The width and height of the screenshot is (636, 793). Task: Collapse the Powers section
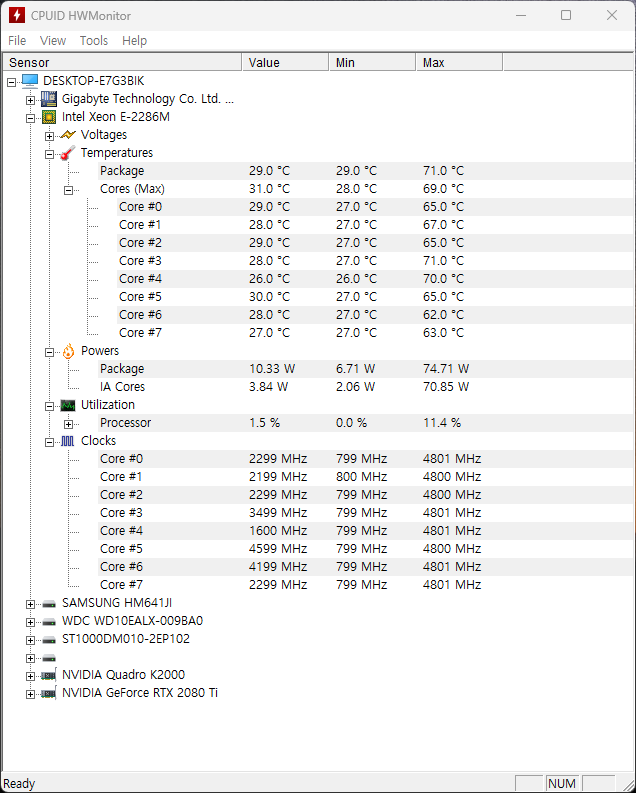pos(50,353)
